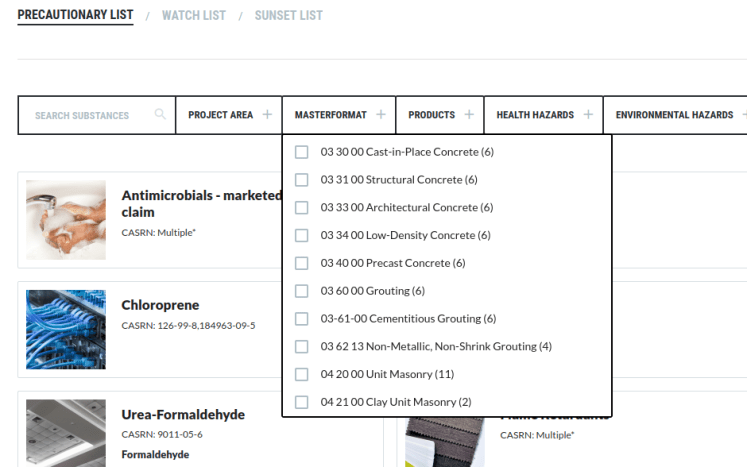Select 03 60 00 Grouting checkbox
747x467 pixels.
302,291
